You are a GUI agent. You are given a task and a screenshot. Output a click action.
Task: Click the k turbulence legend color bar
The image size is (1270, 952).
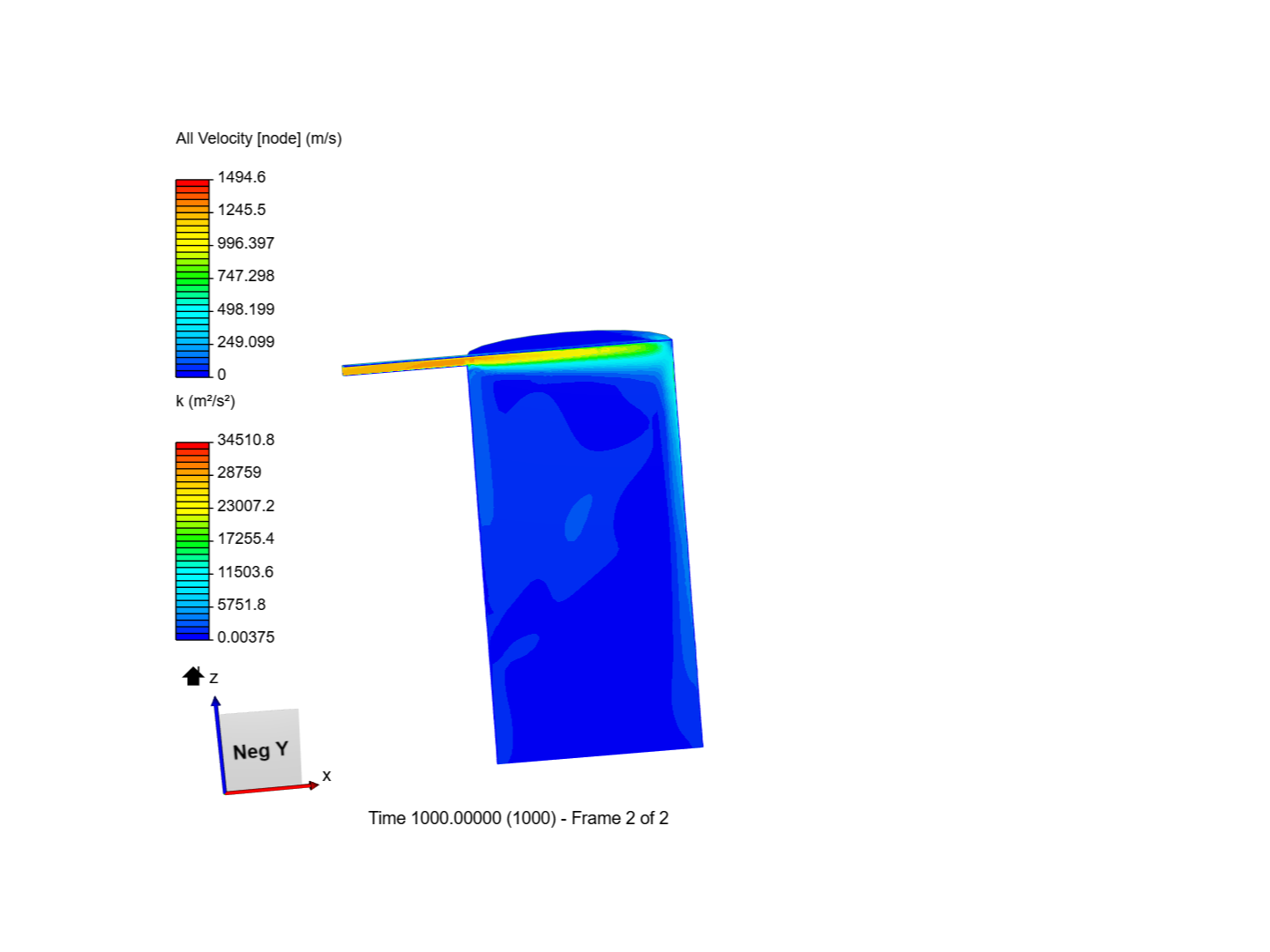click(193, 540)
